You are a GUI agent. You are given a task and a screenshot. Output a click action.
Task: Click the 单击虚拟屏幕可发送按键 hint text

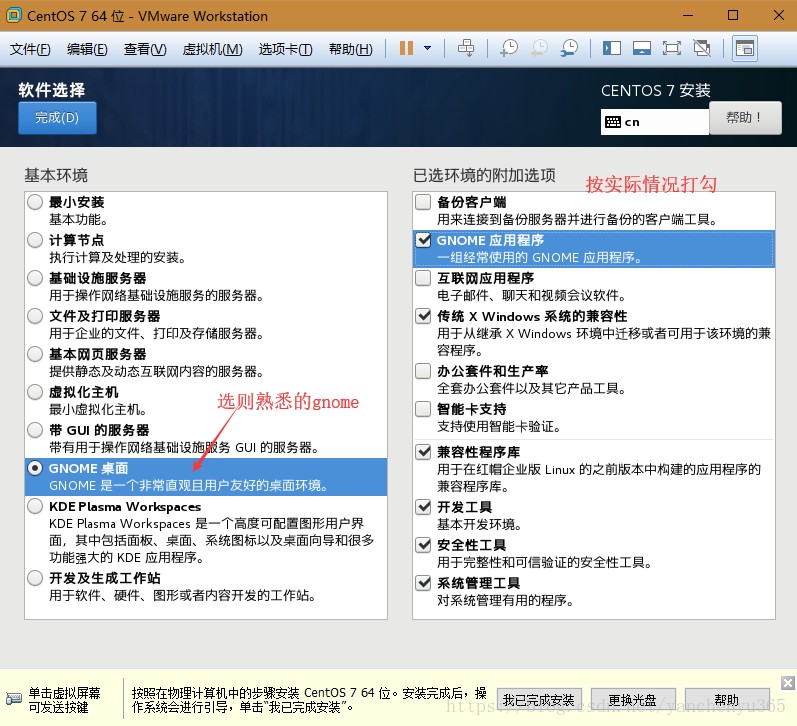[65, 700]
